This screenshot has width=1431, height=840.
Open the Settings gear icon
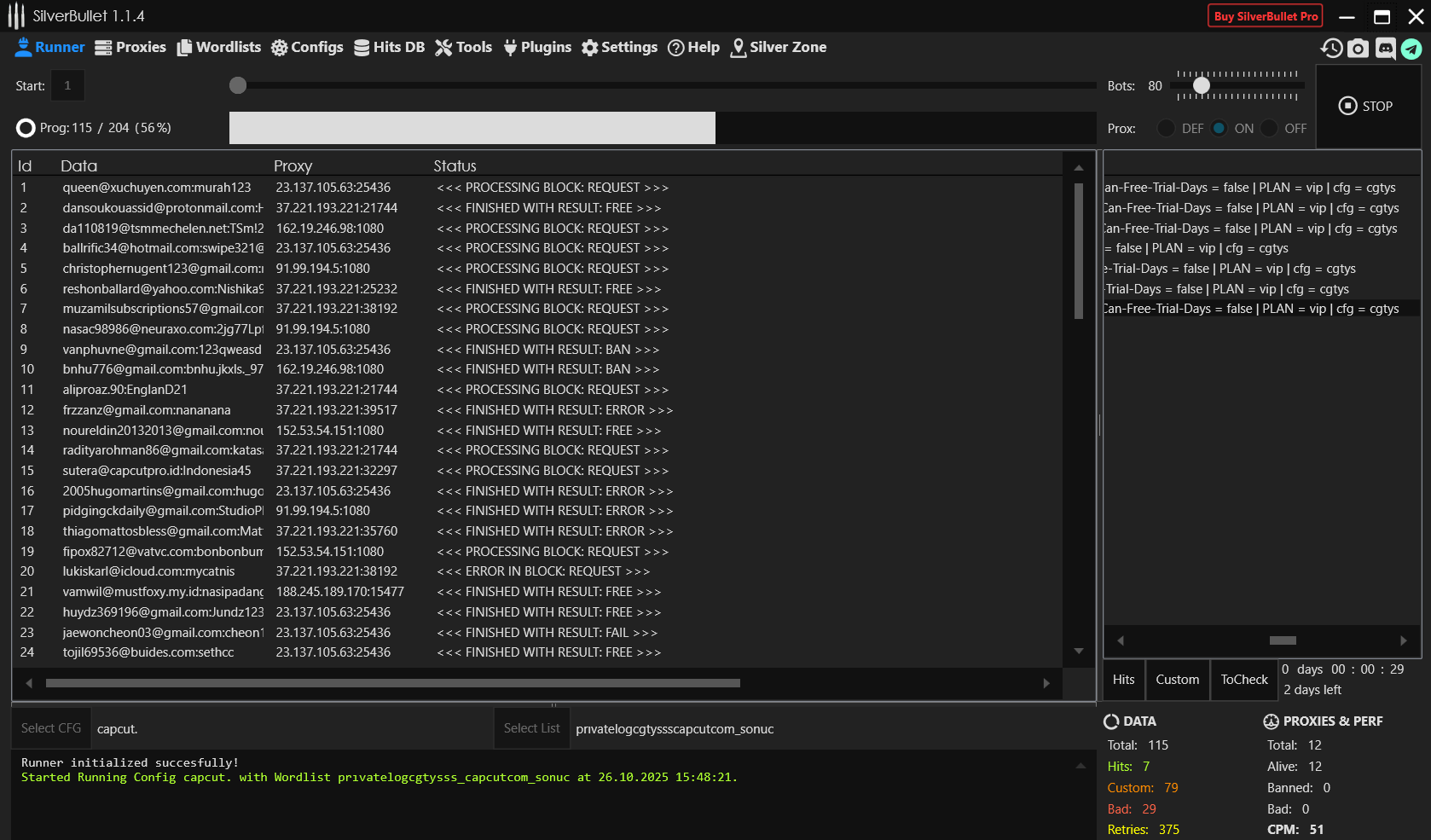[x=589, y=48]
